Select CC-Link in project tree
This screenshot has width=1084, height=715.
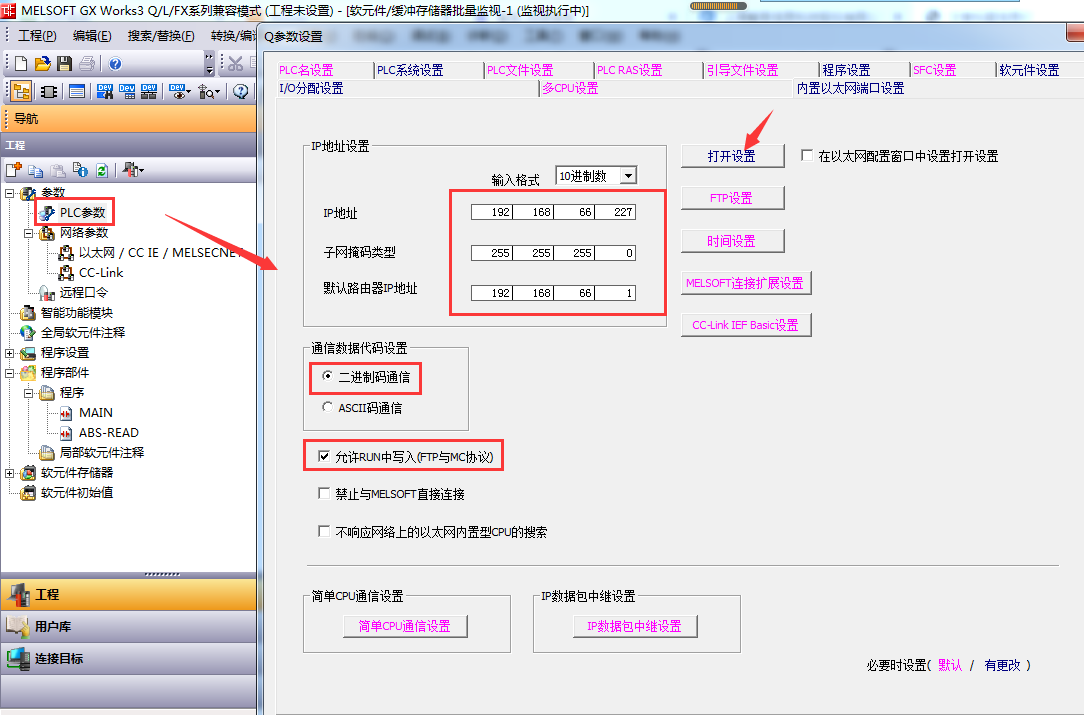point(101,272)
